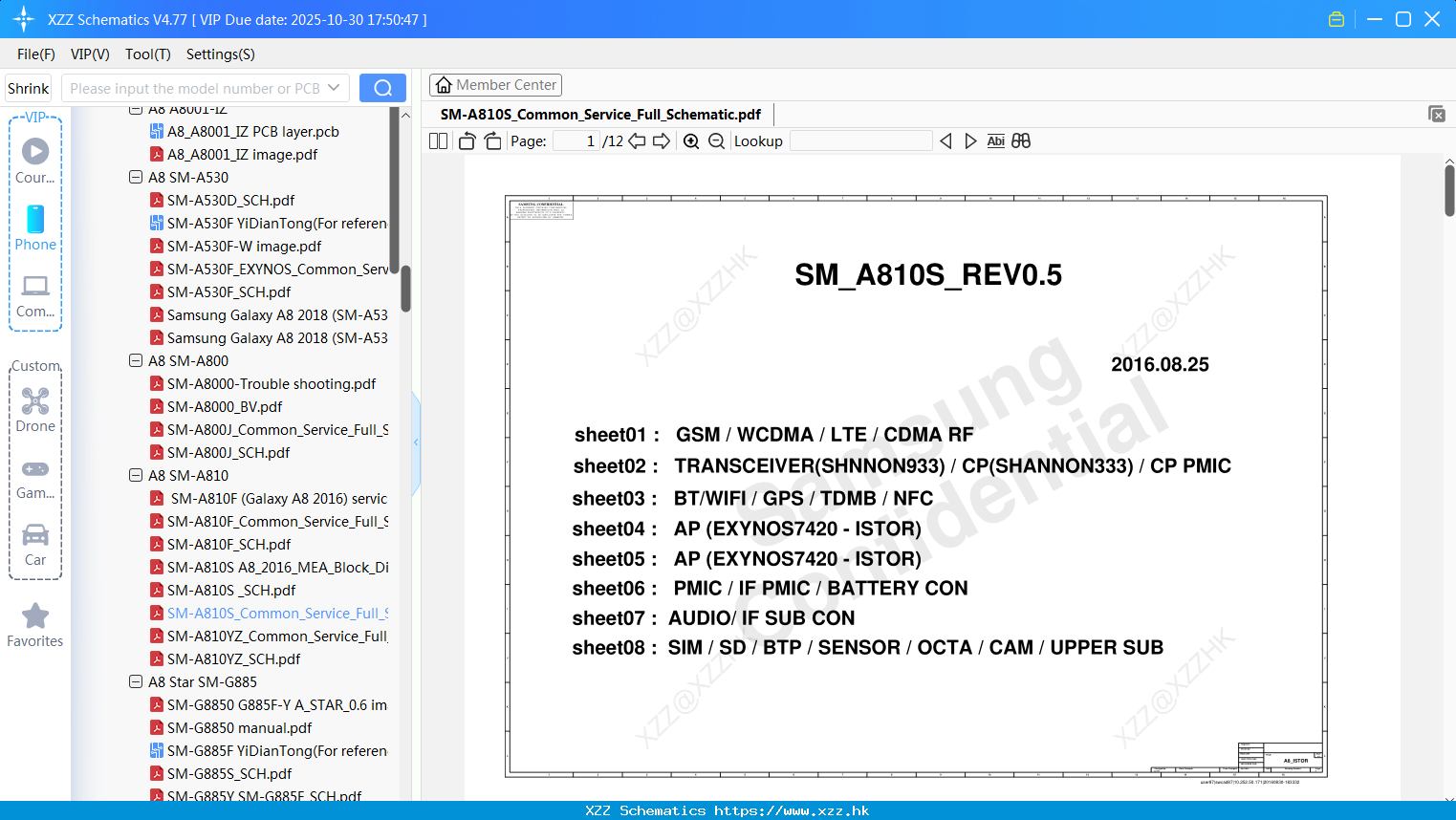Open the VIP(V) menu

point(90,54)
